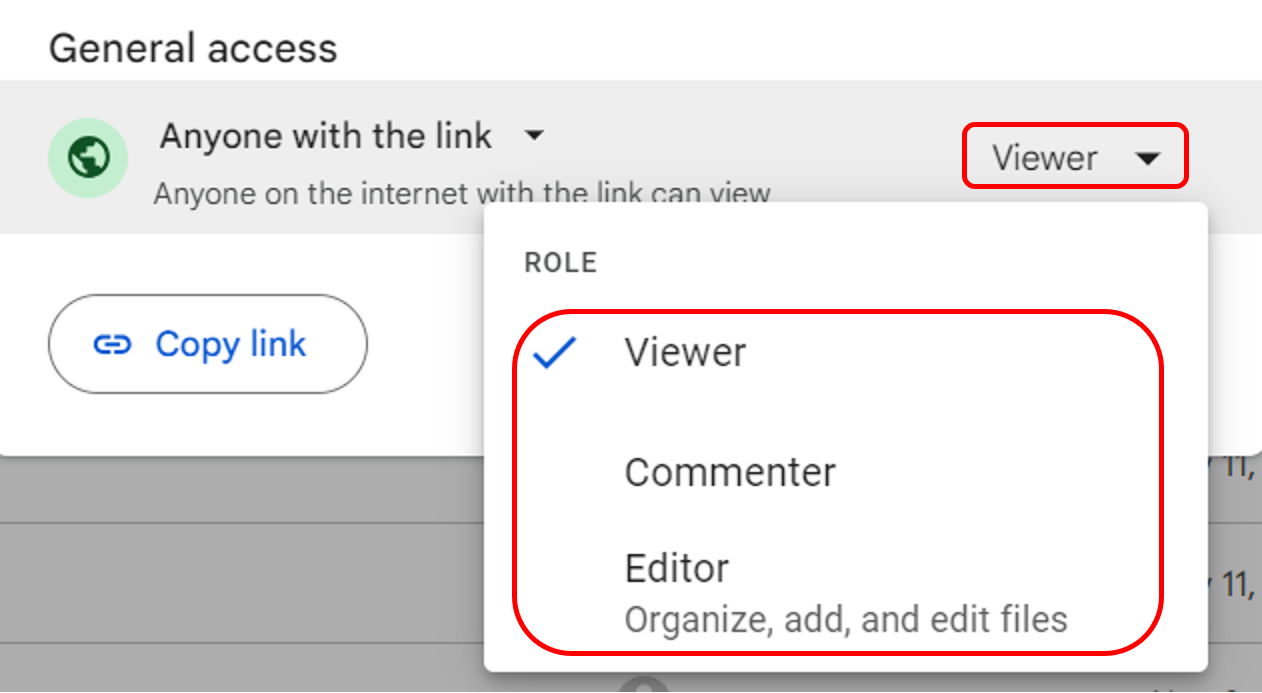Click the chain-link icon in Copy link
Screen dimensions: 1262x693
[112, 345]
